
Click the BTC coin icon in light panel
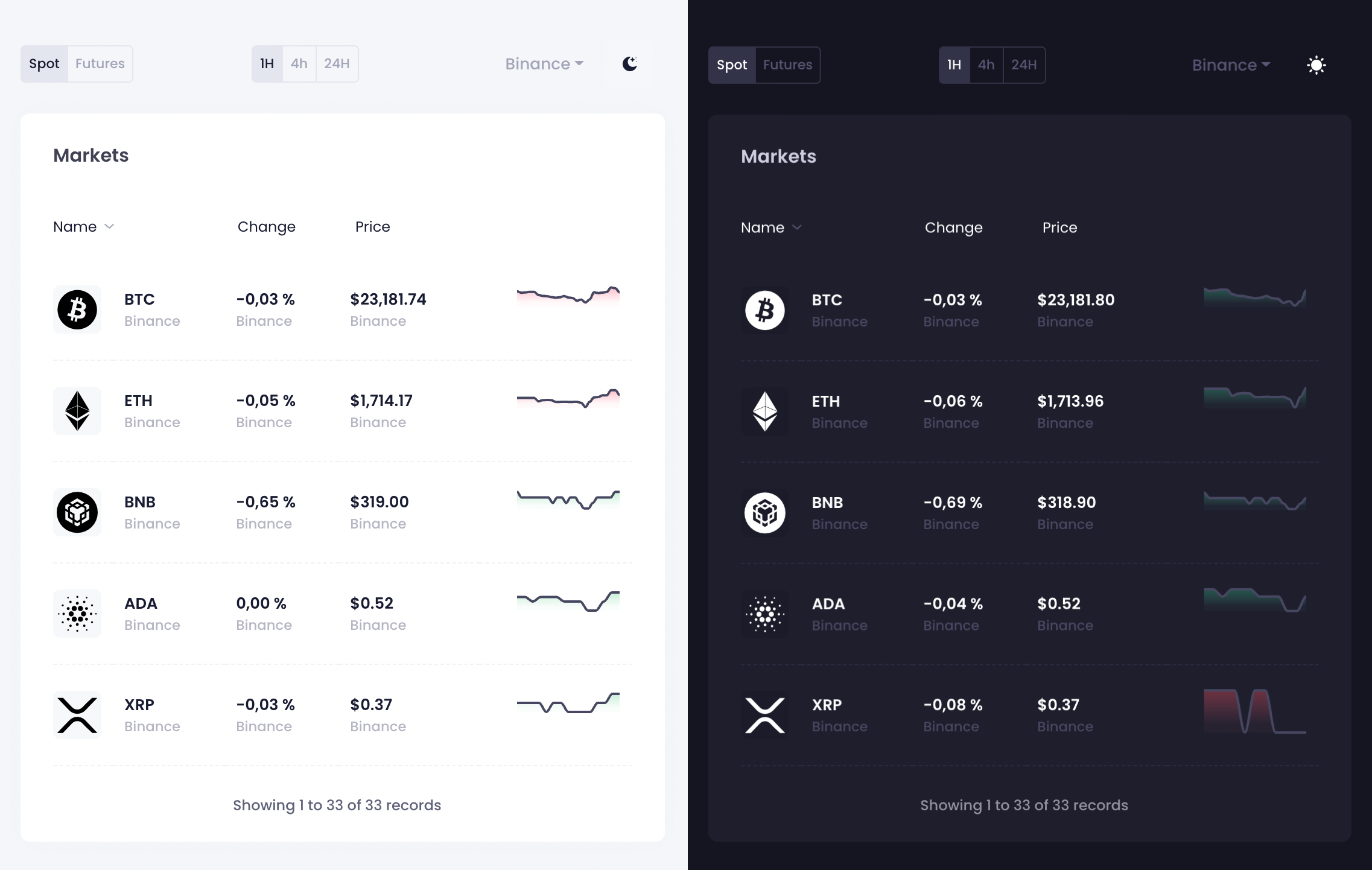point(77,310)
